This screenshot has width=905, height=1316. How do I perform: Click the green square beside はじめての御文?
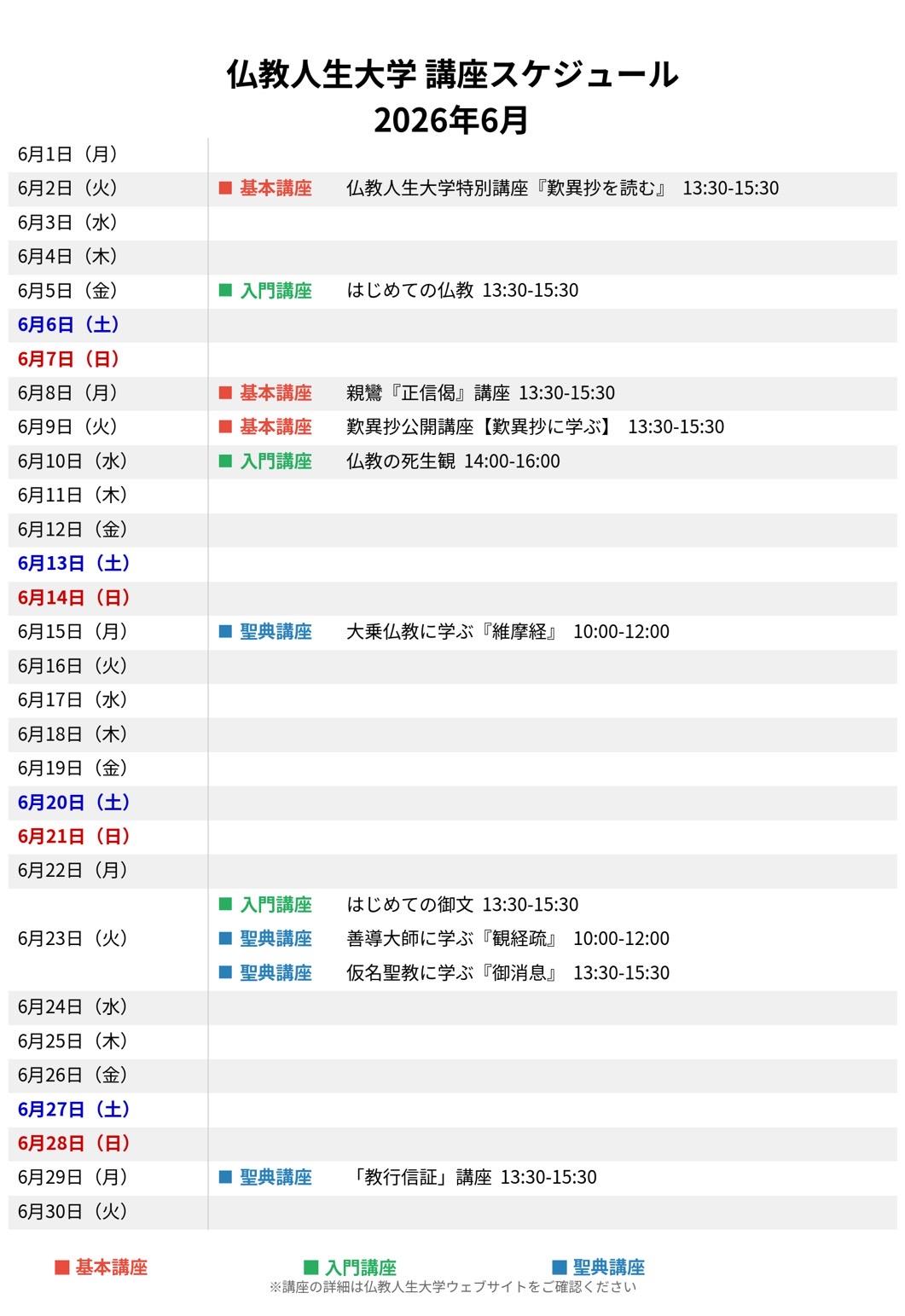tap(225, 905)
